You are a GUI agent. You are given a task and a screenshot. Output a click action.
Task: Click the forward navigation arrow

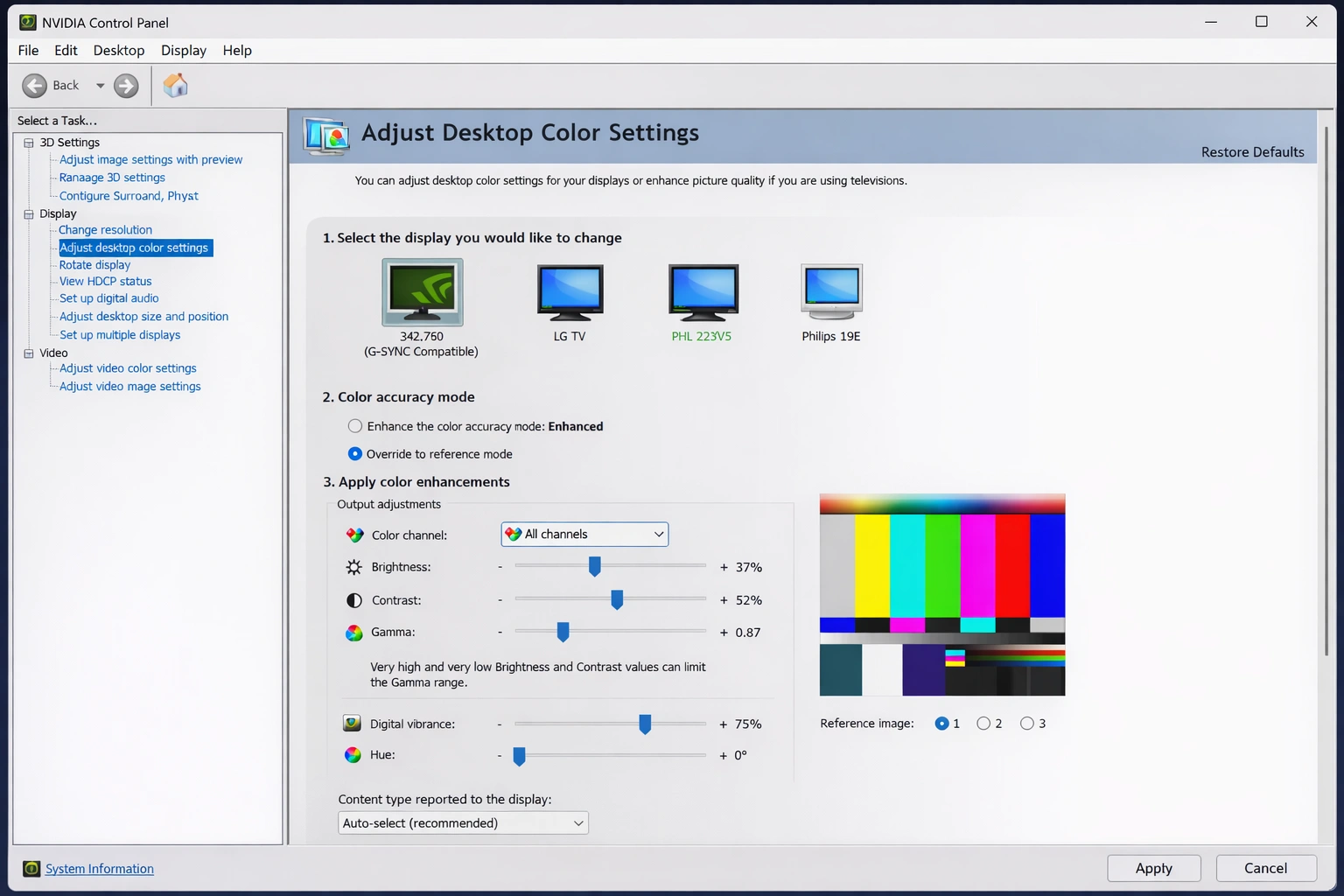127,85
